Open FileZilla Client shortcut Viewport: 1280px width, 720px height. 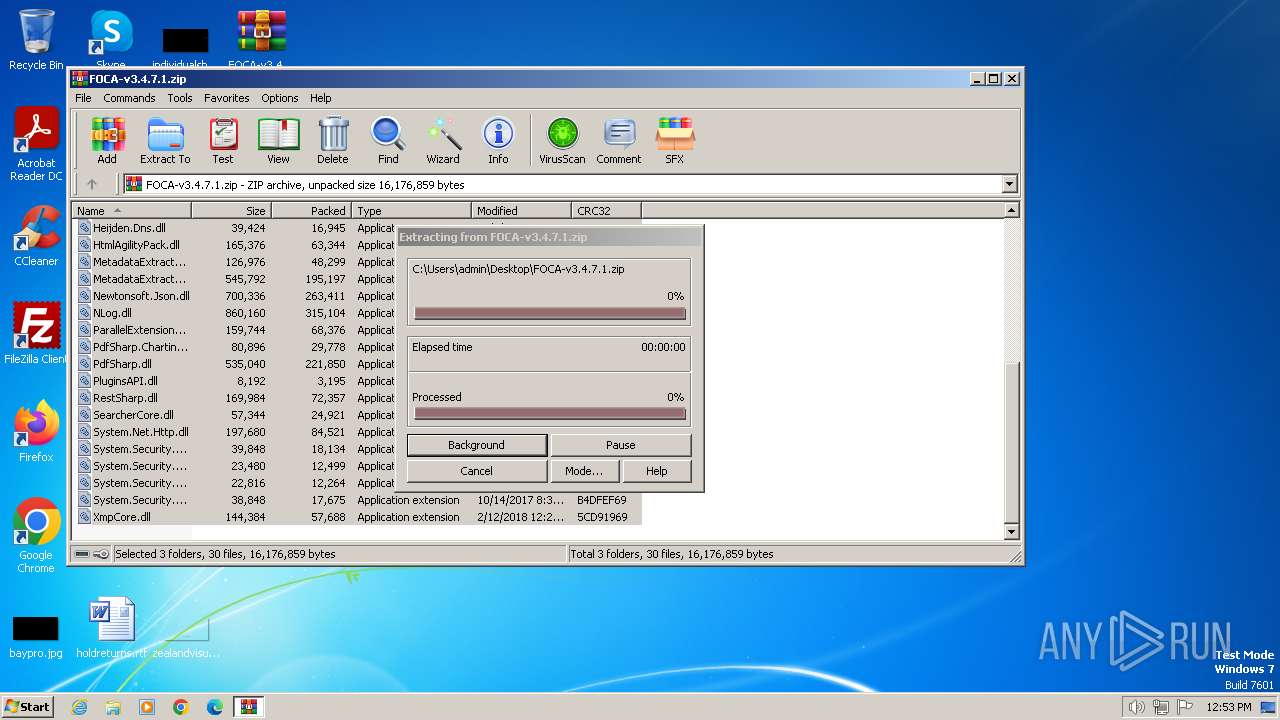(36, 334)
